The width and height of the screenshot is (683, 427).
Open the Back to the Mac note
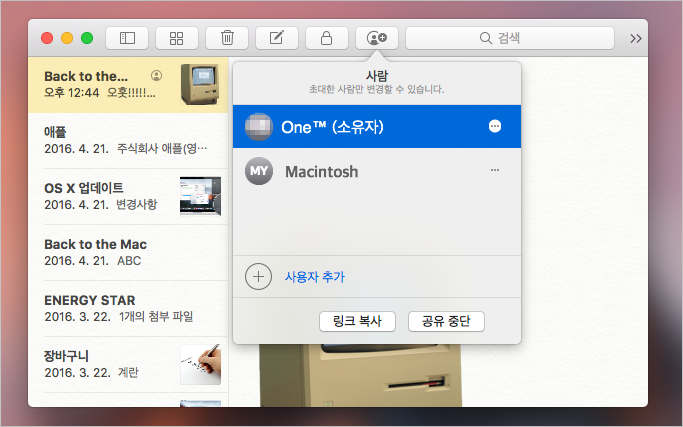coord(128,253)
